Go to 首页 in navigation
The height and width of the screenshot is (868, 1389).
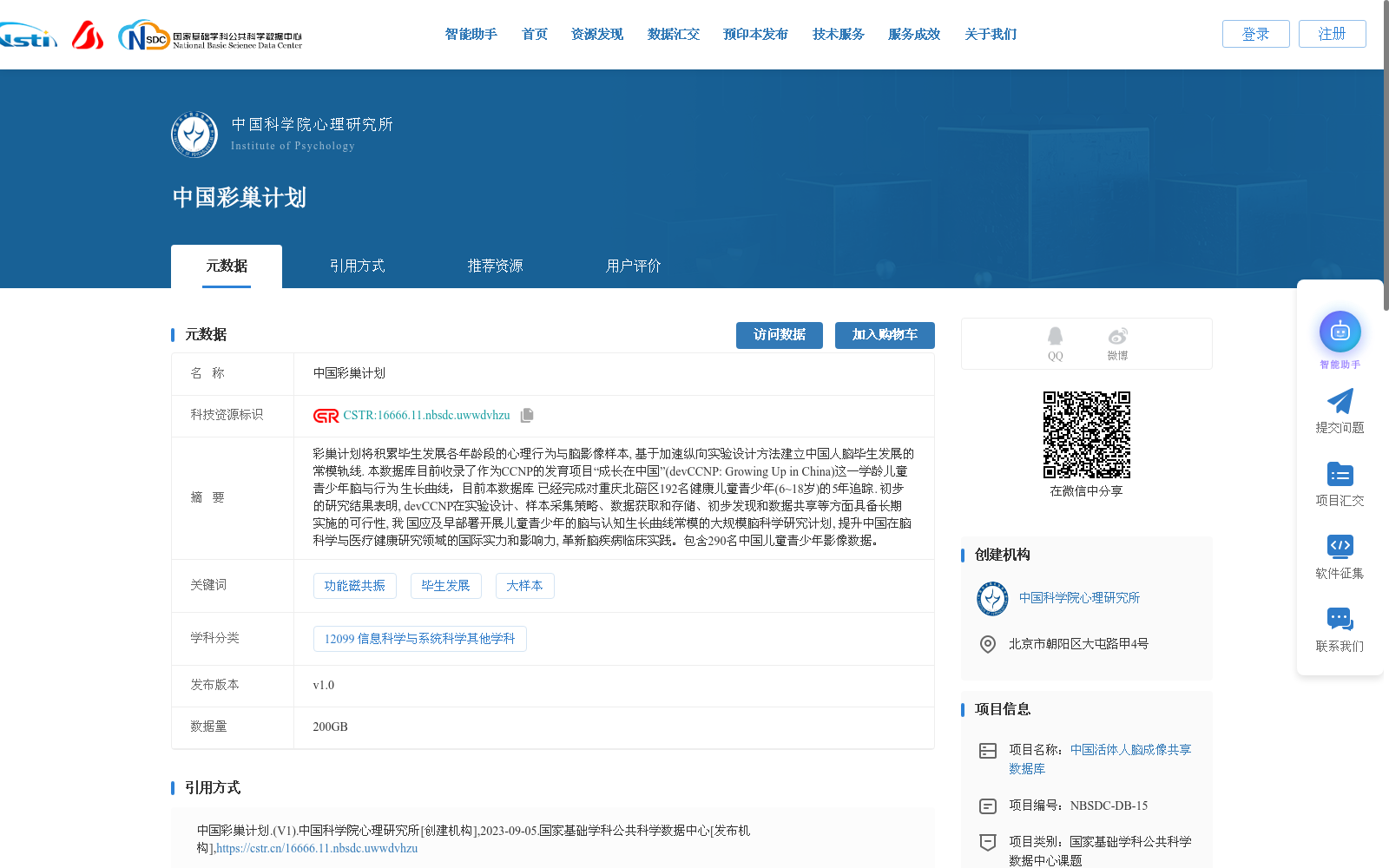point(535,35)
